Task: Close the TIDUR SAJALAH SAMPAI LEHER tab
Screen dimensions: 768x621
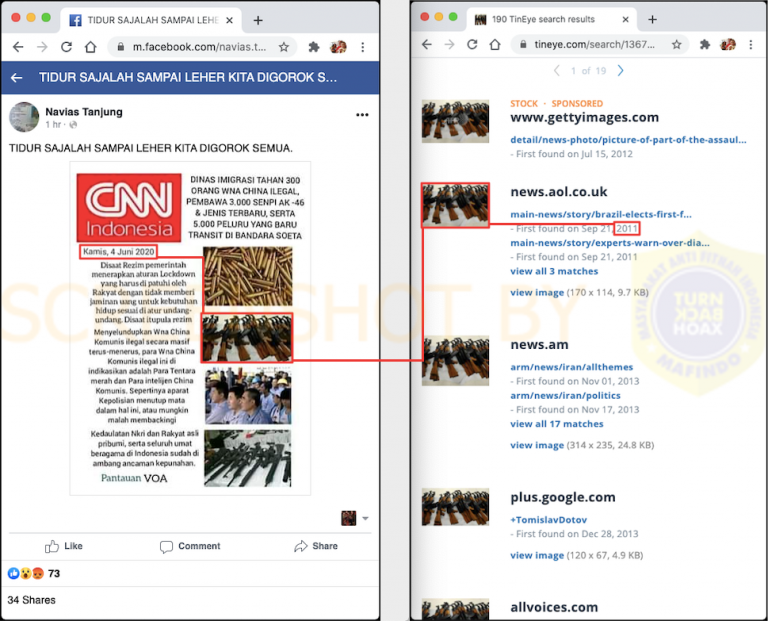Action: (x=229, y=21)
